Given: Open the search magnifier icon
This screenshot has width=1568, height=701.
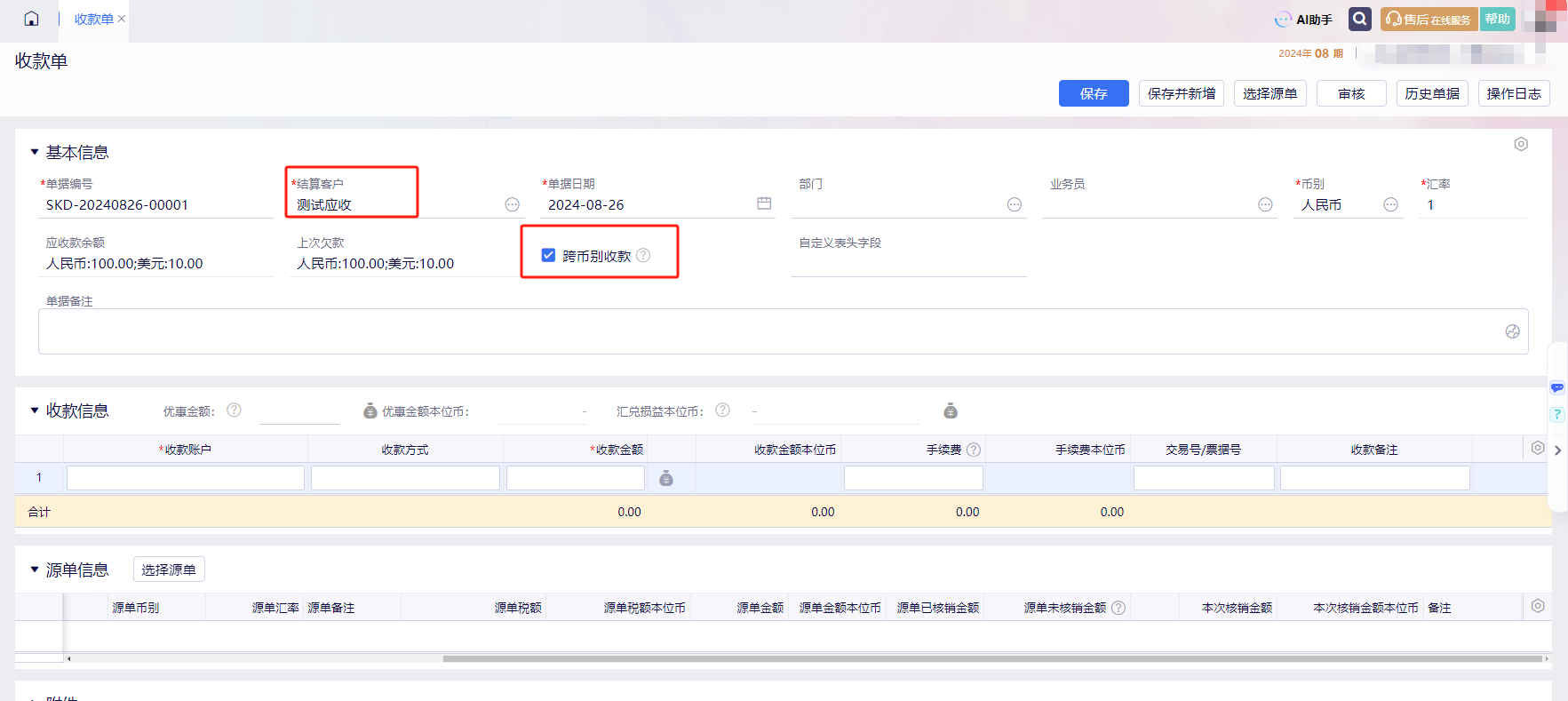Looking at the screenshot, I should tap(1359, 19).
